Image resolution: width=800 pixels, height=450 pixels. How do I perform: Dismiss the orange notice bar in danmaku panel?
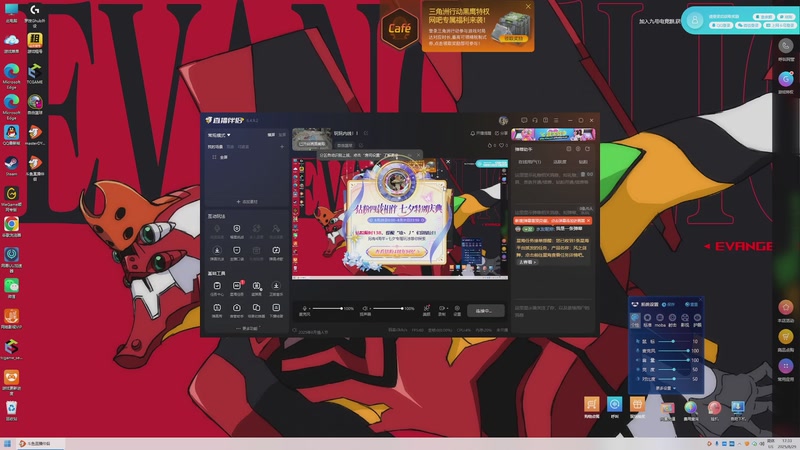(588, 220)
